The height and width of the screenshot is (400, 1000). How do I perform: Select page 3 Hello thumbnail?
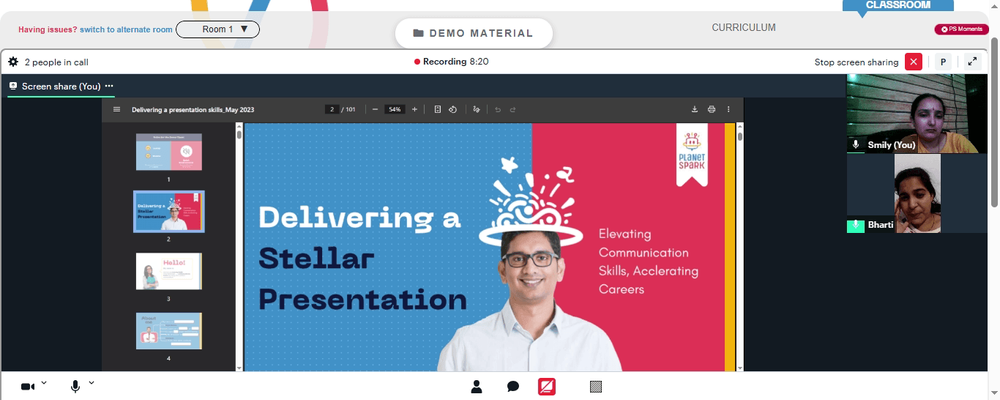(168, 271)
